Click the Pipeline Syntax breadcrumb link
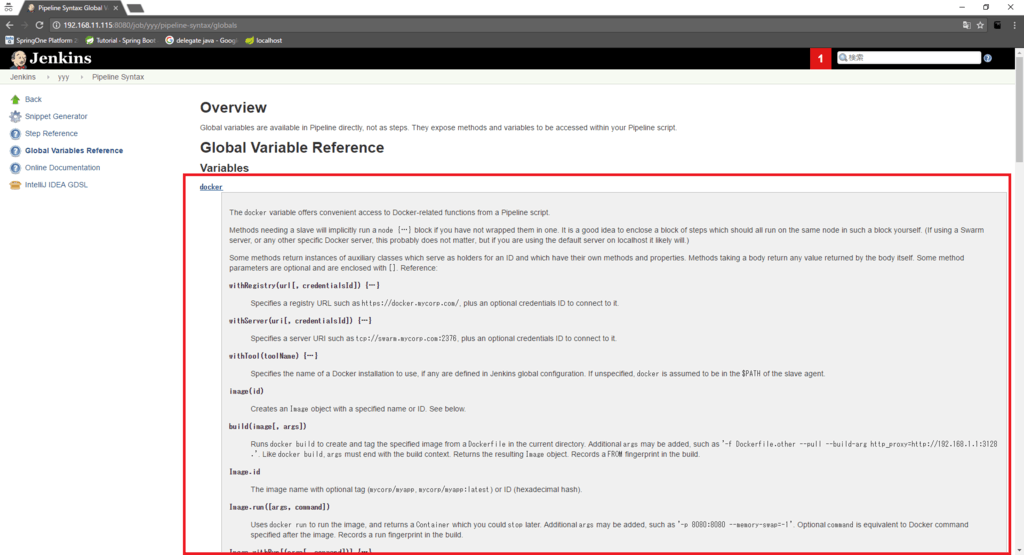The image size is (1024, 555). click(x=119, y=76)
